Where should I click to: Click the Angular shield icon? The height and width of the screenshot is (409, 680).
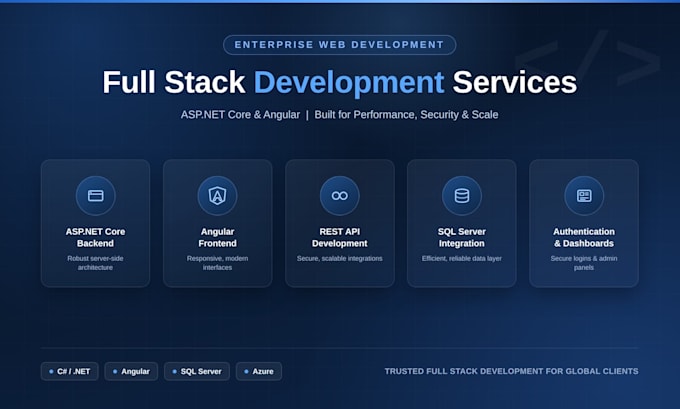coord(217,196)
